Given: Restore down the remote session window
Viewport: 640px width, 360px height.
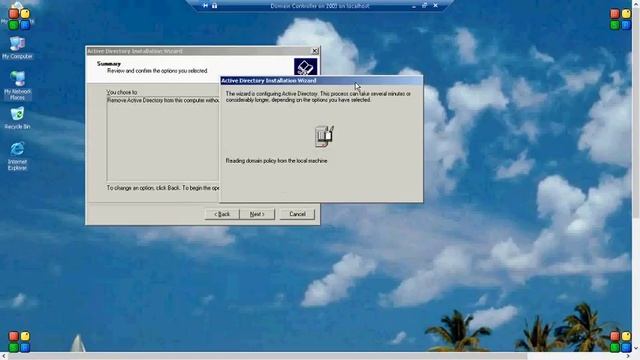Looking at the screenshot, I should coord(424,6).
